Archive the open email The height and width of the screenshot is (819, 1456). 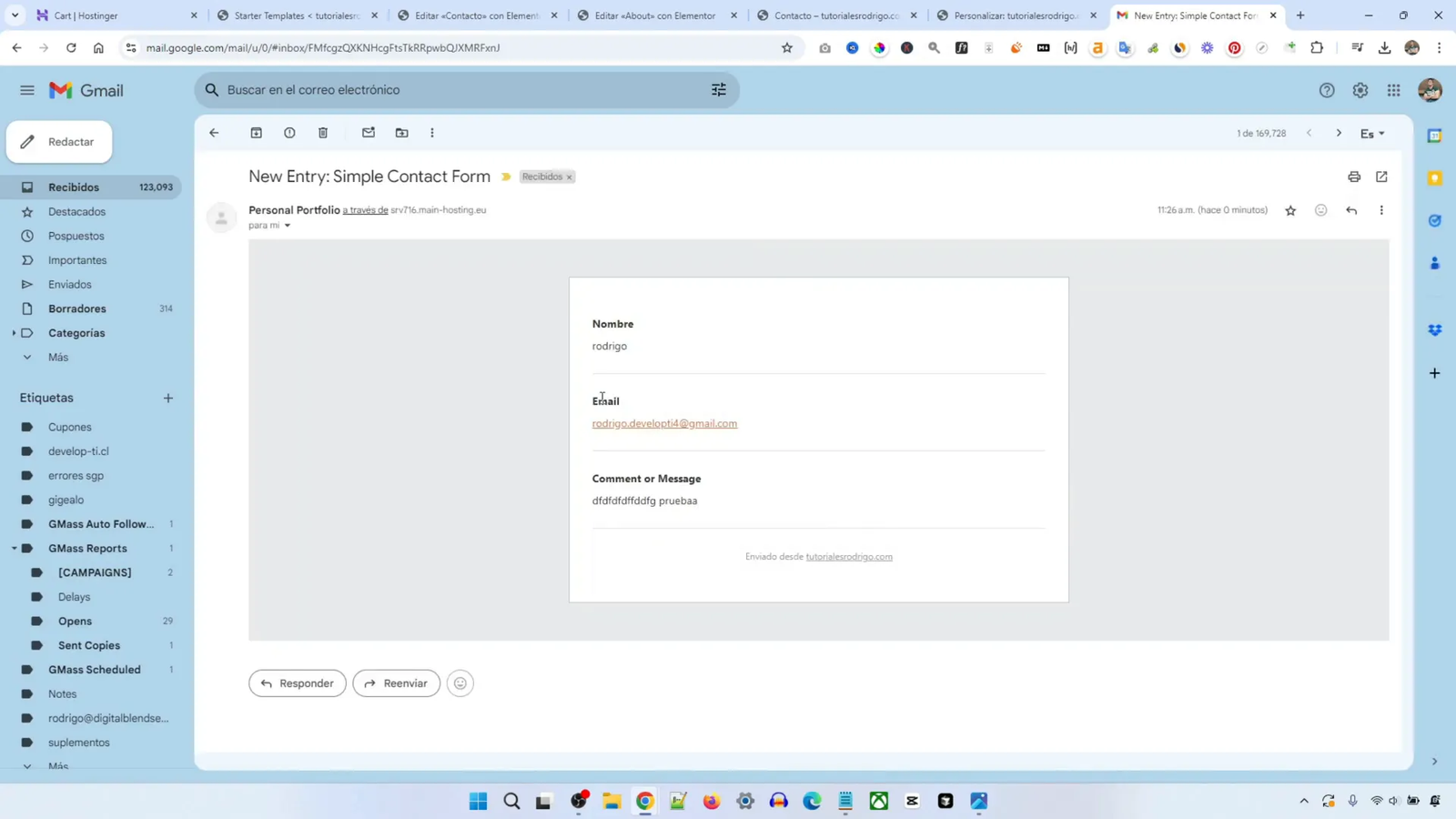coord(257,133)
